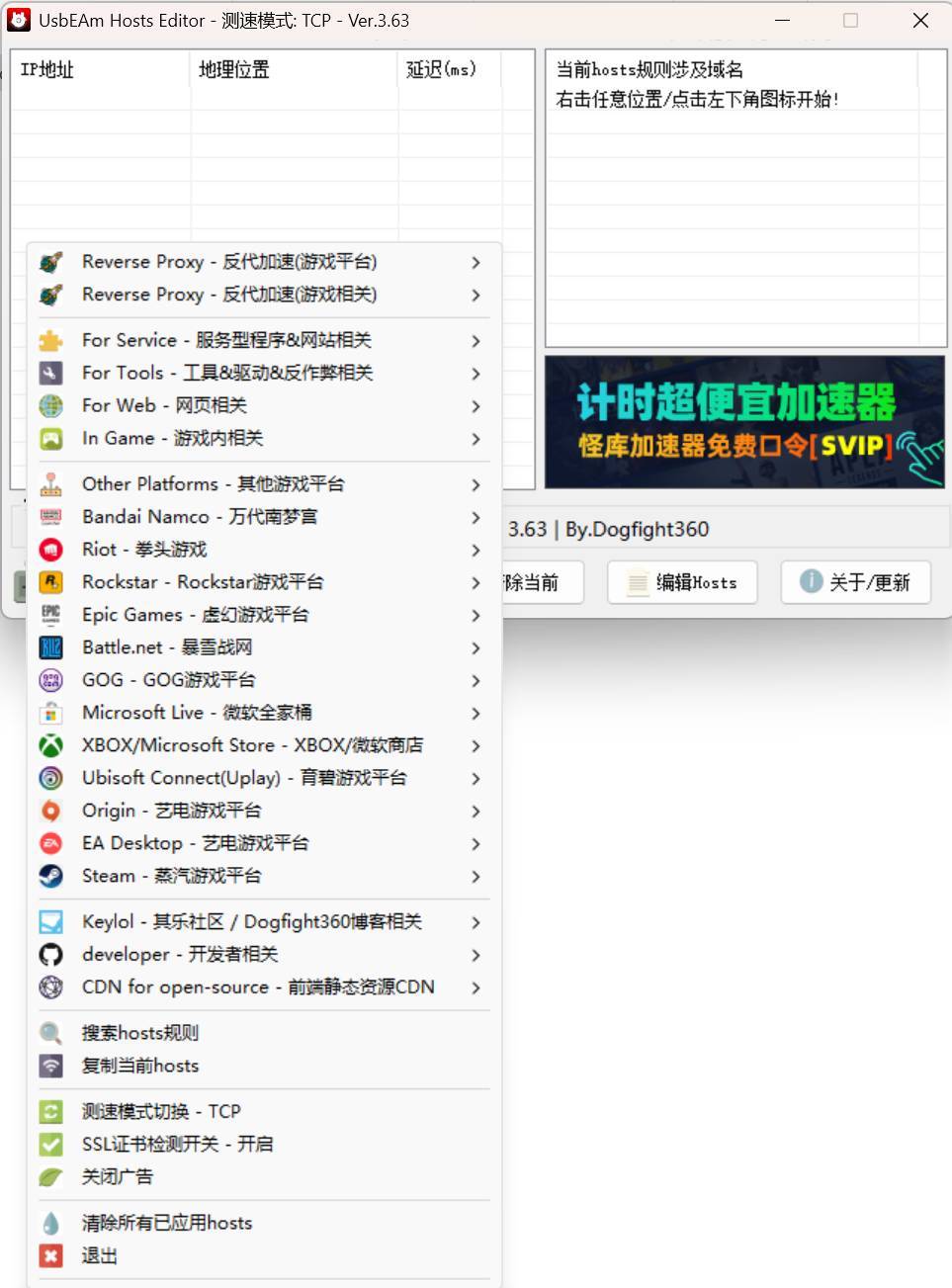The image size is (952, 1288).
Task: Click the joystick icon for Other Platforms
Action: [50, 484]
